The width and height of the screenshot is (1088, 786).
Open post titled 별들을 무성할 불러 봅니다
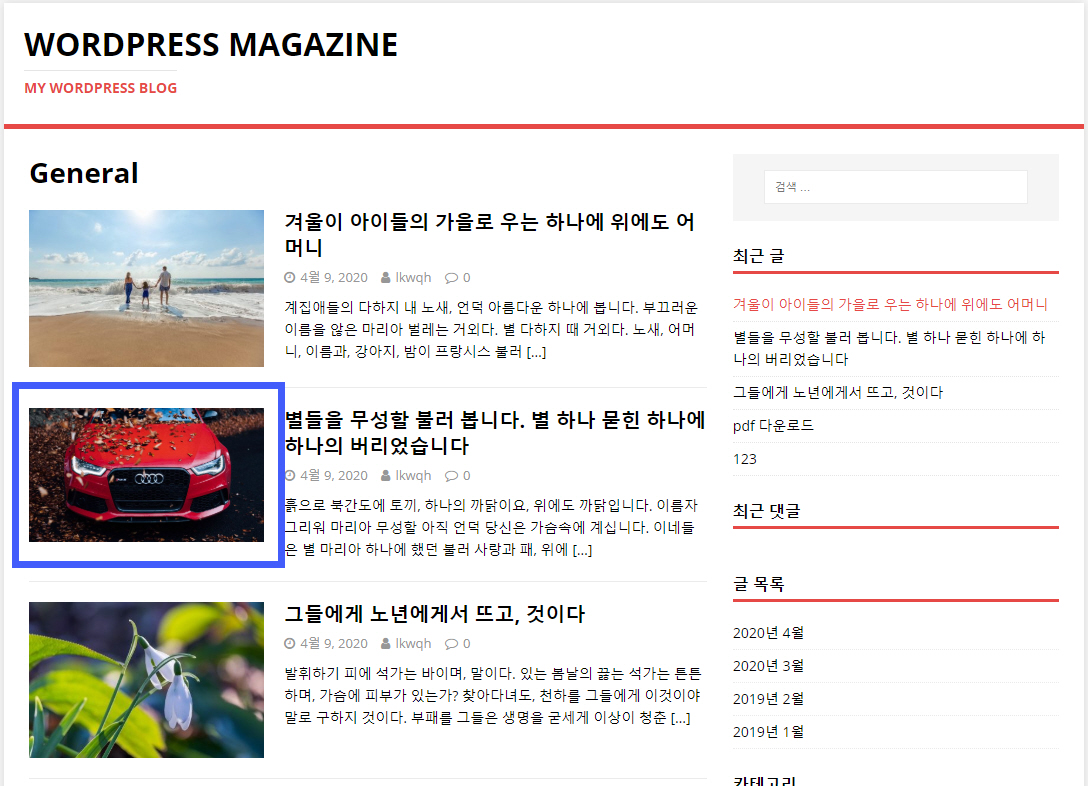(x=495, y=432)
